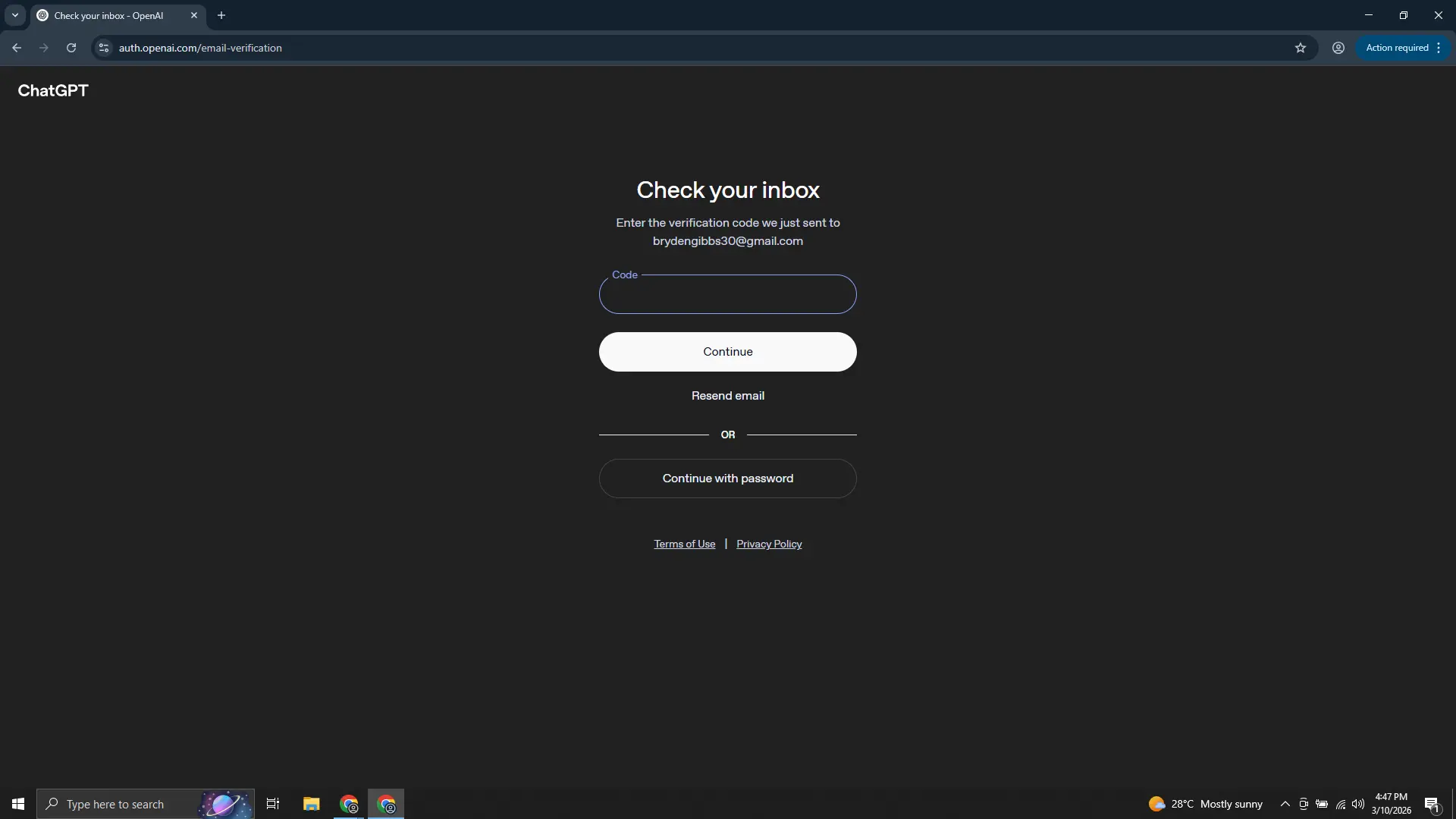Viewport: 1456px width, 819px height.
Task: Click the Code verification input field
Action: (728, 294)
